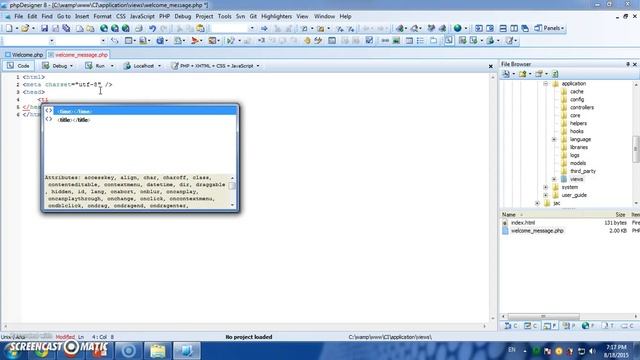This screenshot has width=640, height=360.
Task: Open the Format menu
Action: (x=102, y=16)
